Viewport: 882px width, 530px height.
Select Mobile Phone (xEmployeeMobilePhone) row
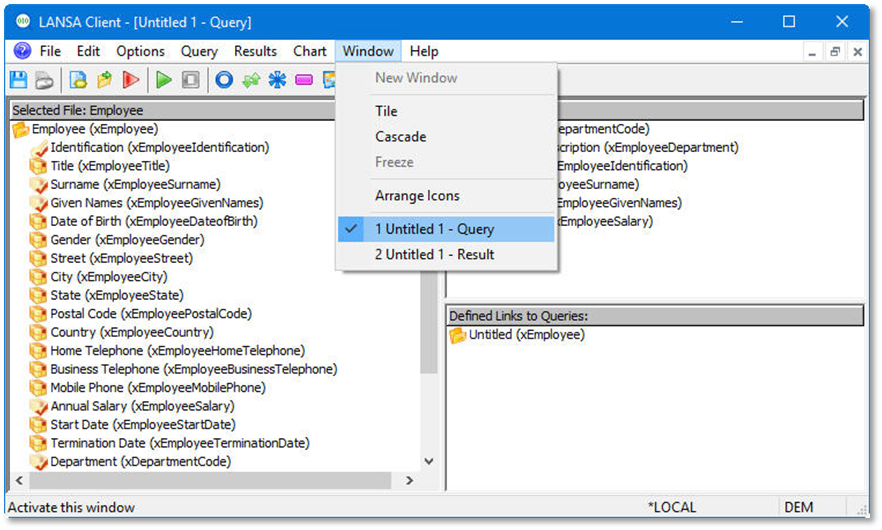click(158, 388)
